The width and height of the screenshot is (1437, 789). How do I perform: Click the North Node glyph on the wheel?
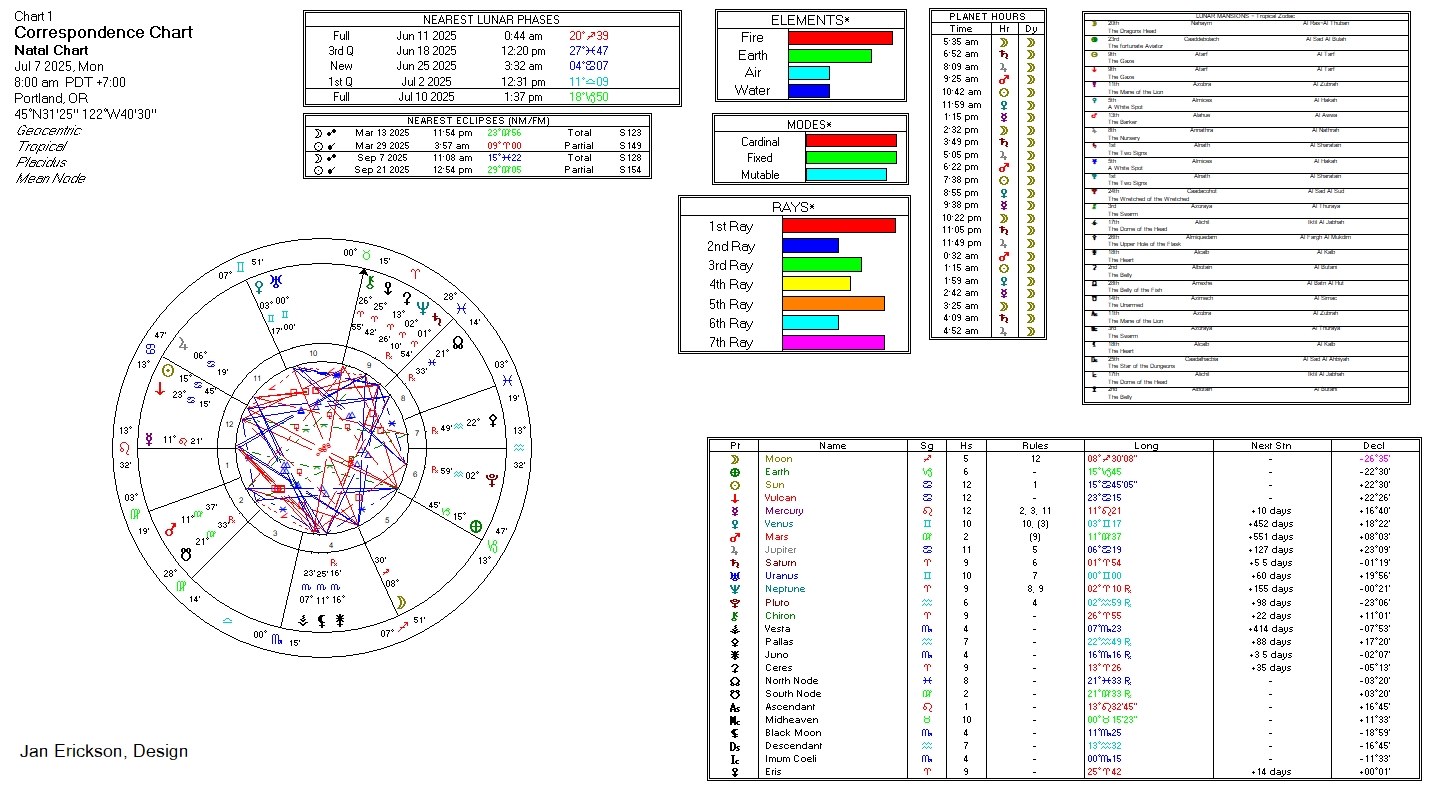(x=458, y=341)
